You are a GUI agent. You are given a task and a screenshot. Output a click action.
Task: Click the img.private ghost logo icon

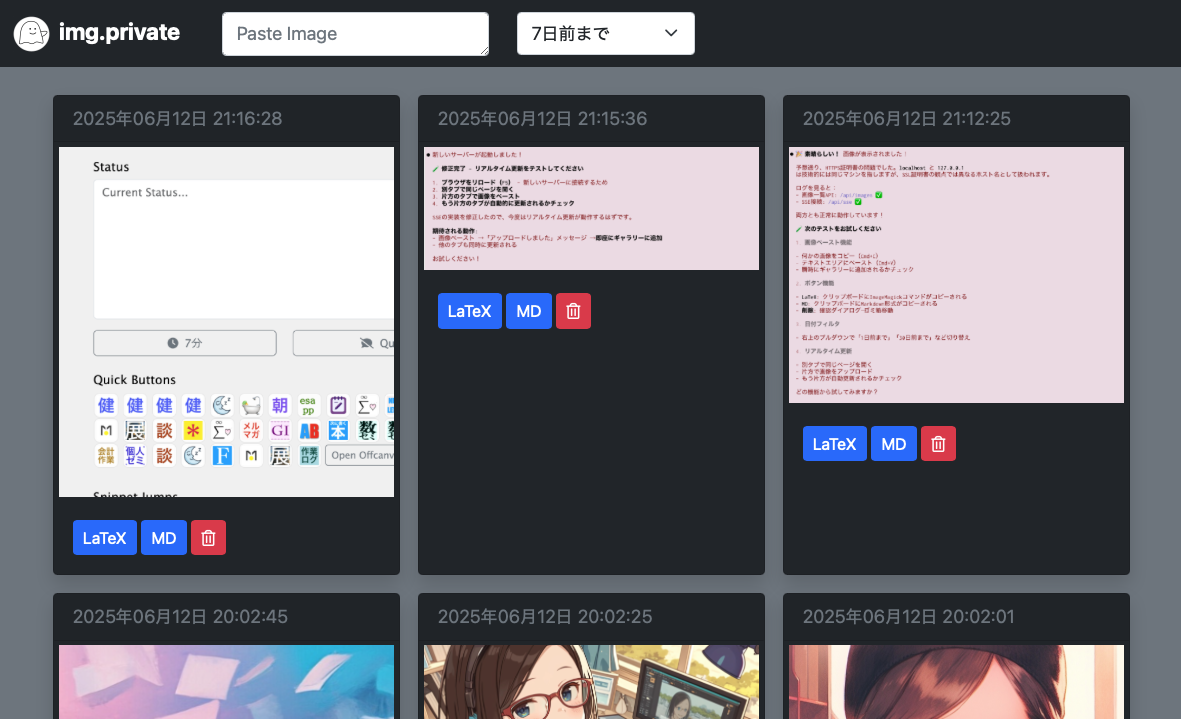pos(32,33)
